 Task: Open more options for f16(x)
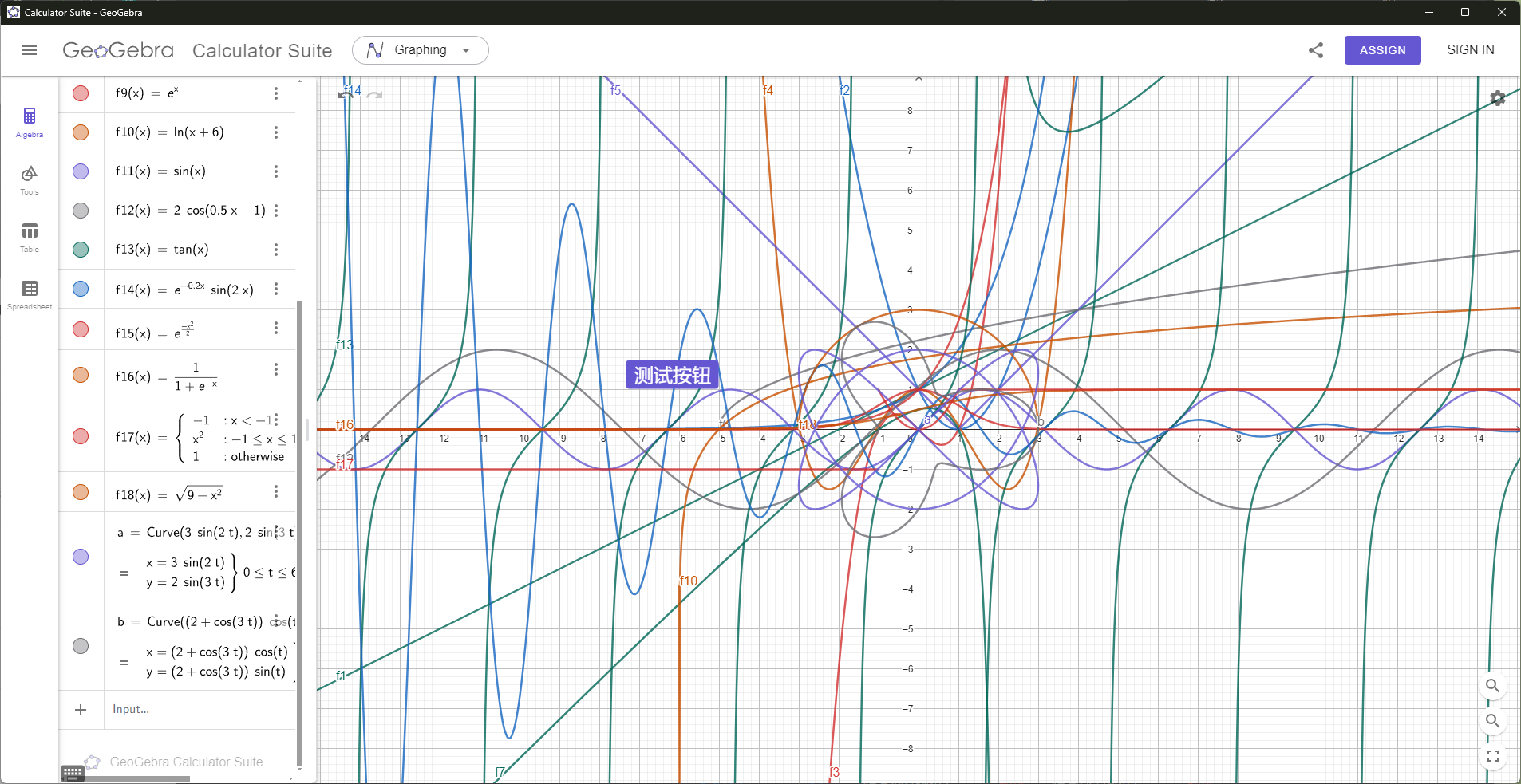point(276,369)
